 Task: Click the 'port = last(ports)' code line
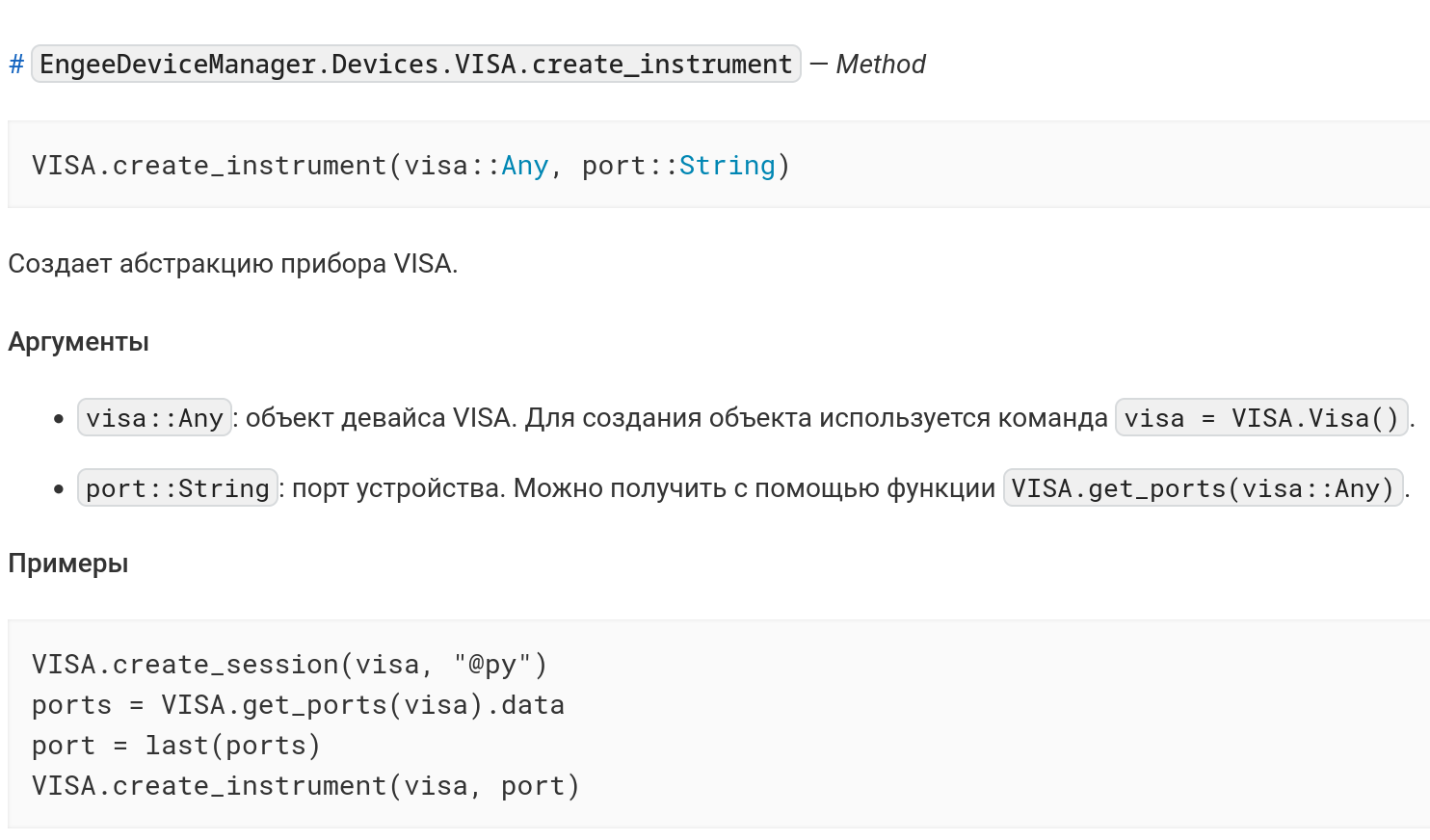[175, 746]
